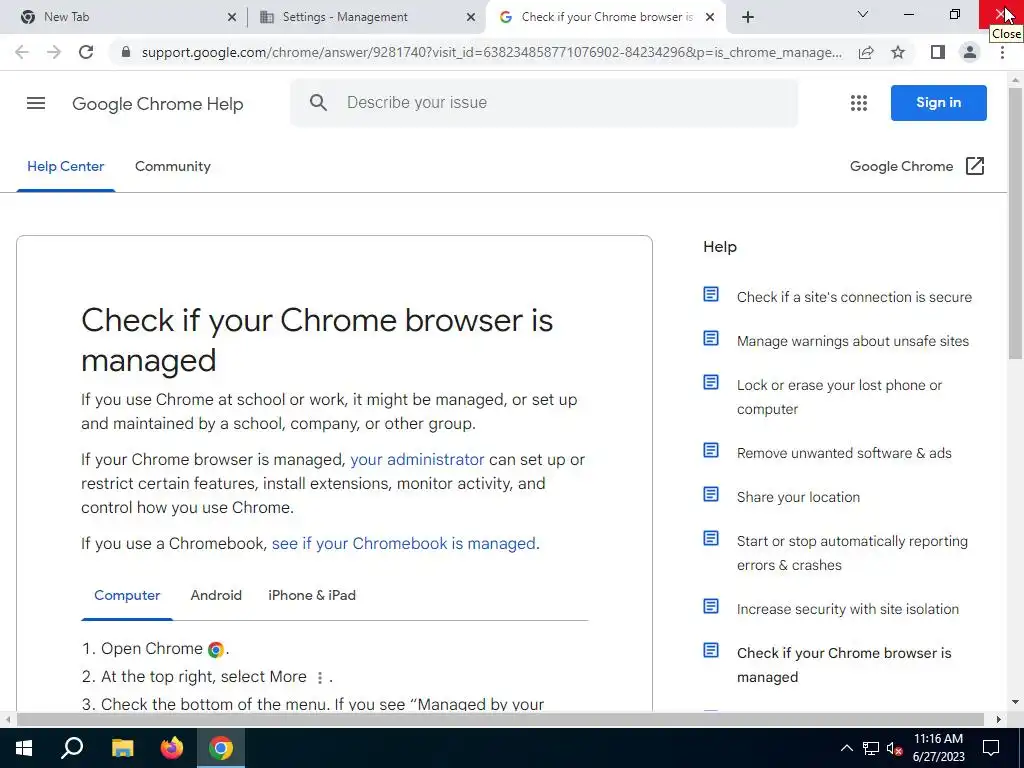
Task: Open the tab search dropdown
Action: tap(863, 14)
